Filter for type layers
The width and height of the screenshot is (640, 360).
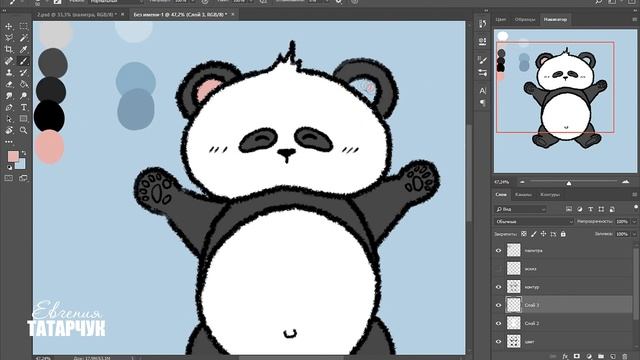[x=590, y=209]
